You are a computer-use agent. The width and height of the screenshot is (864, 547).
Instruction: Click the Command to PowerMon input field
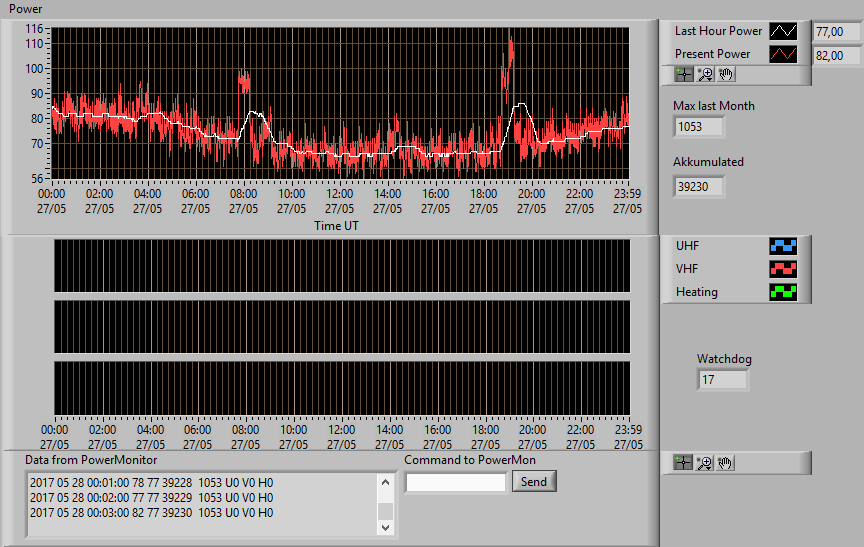(x=456, y=483)
